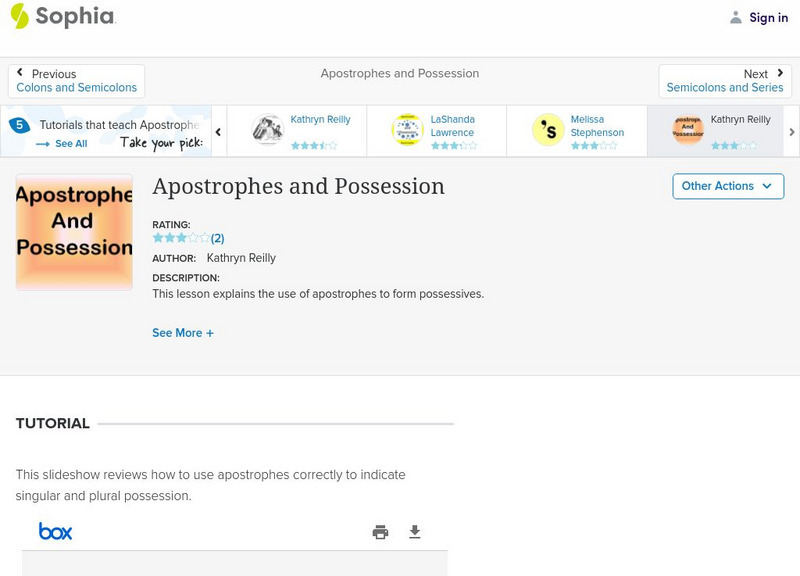This screenshot has height=576, width=800.
Task: Click the Sign in link
Action: [768, 17]
